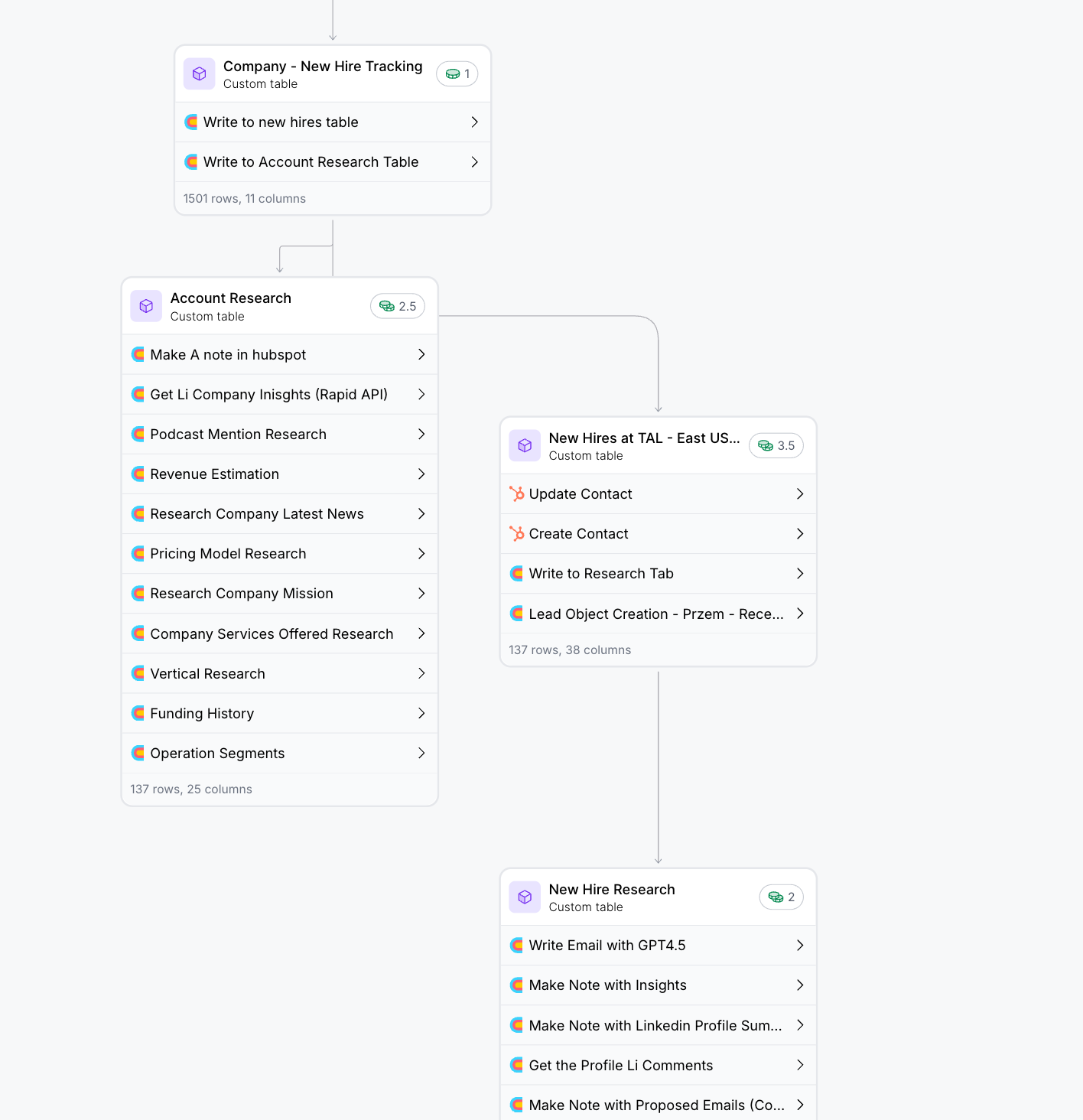Click the Clay icon beside Operation Segments
This screenshot has width=1083, height=1120.
point(138,754)
